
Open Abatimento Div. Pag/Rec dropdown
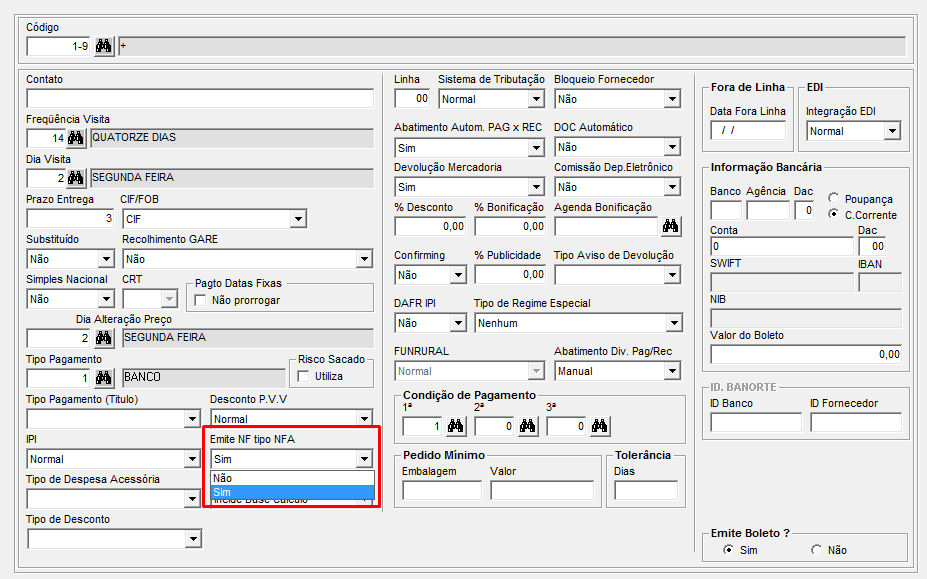tap(672, 371)
